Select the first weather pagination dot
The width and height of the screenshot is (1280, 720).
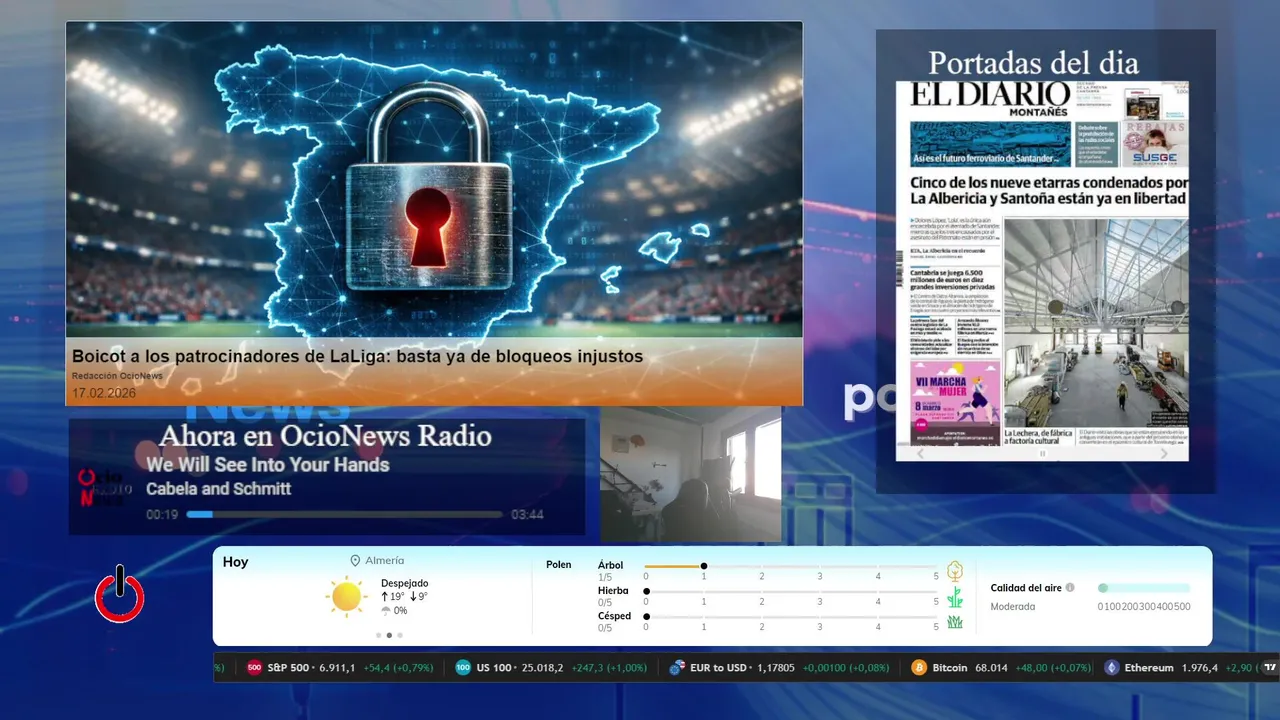click(x=378, y=635)
